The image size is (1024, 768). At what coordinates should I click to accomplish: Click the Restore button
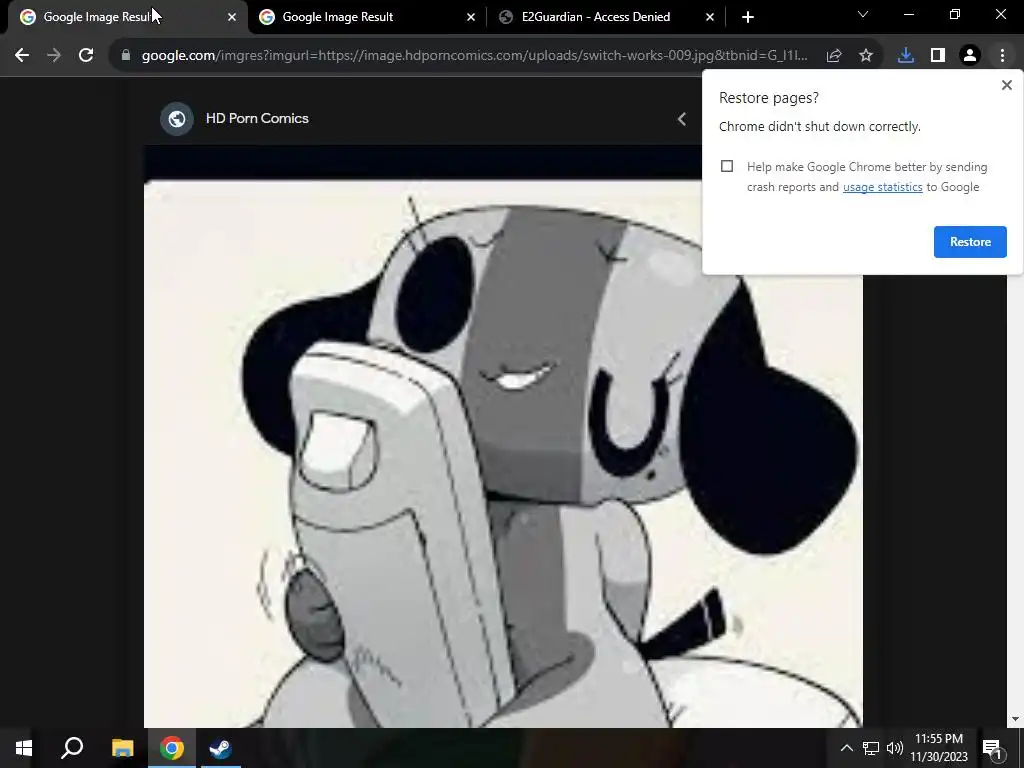[970, 242]
